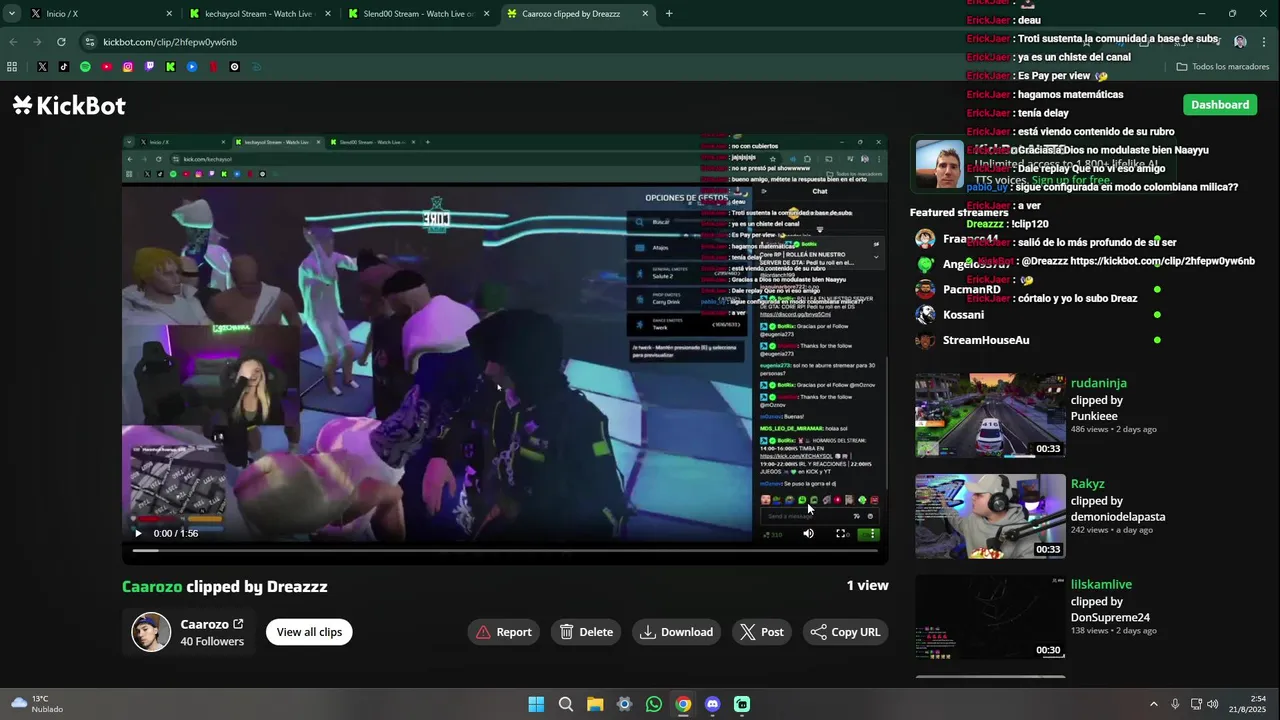Open Windows Start menu
Viewport: 1280px width, 720px height.
[536, 704]
